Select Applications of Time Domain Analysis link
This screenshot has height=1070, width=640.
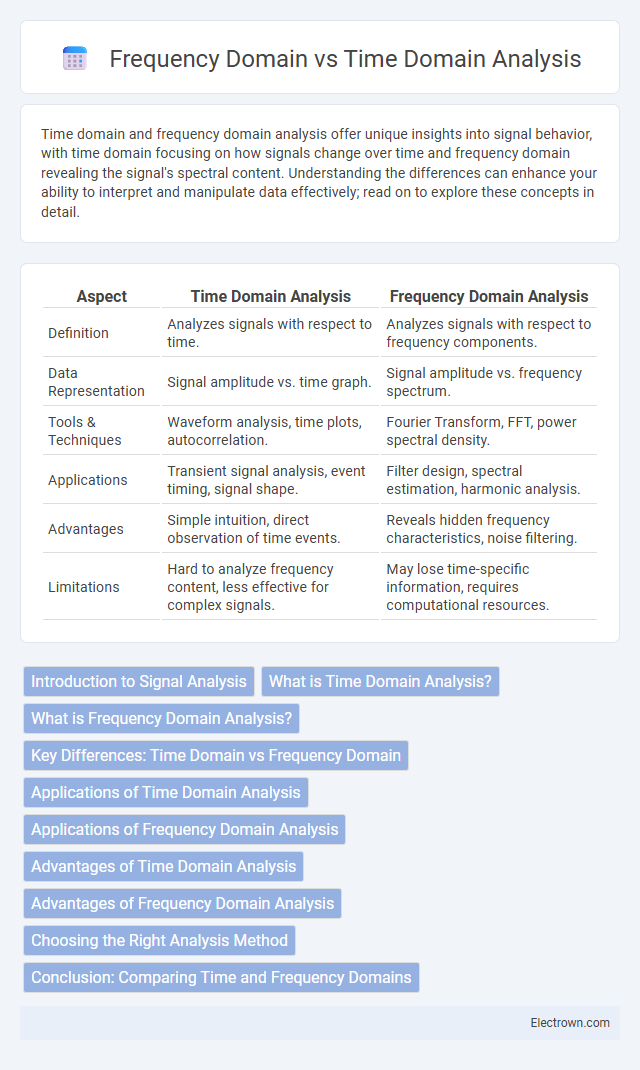[x=166, y=792]
